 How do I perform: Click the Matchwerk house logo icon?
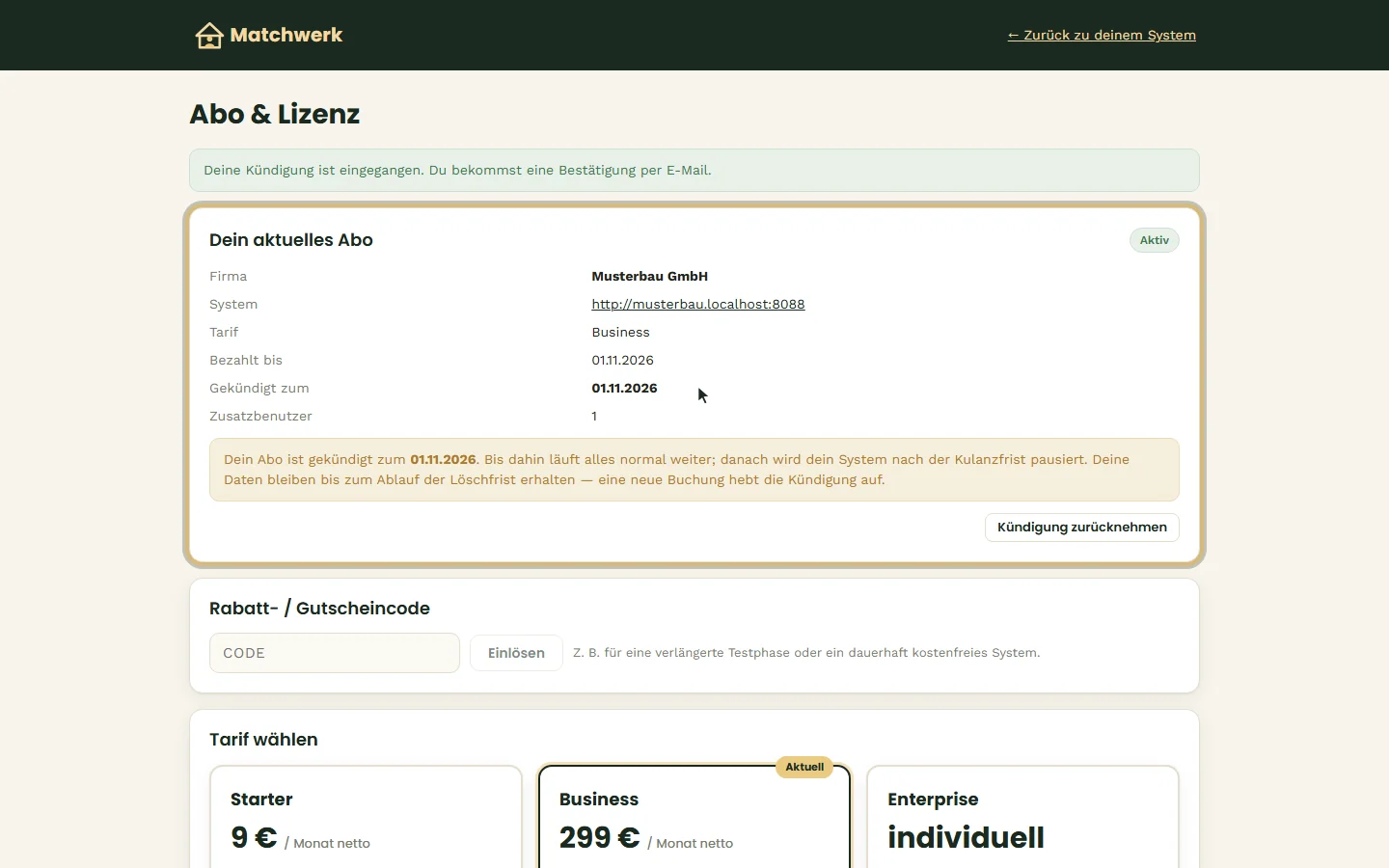point(209,36)
